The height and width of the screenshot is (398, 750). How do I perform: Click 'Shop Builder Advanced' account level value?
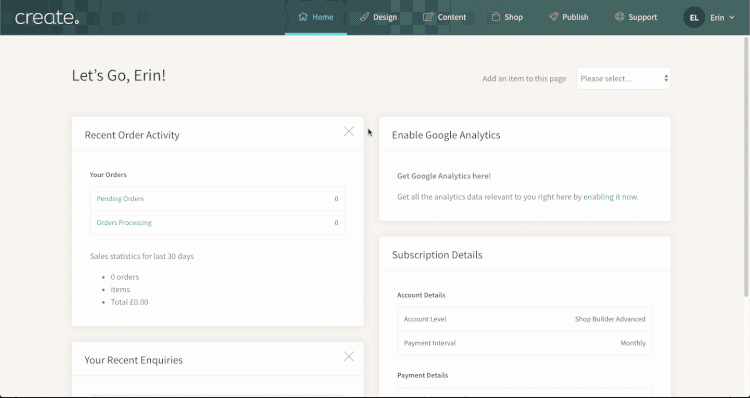610,319
